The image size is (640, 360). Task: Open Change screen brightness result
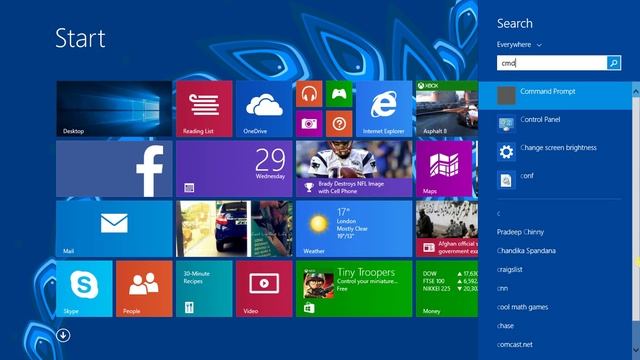pos(555,152)
